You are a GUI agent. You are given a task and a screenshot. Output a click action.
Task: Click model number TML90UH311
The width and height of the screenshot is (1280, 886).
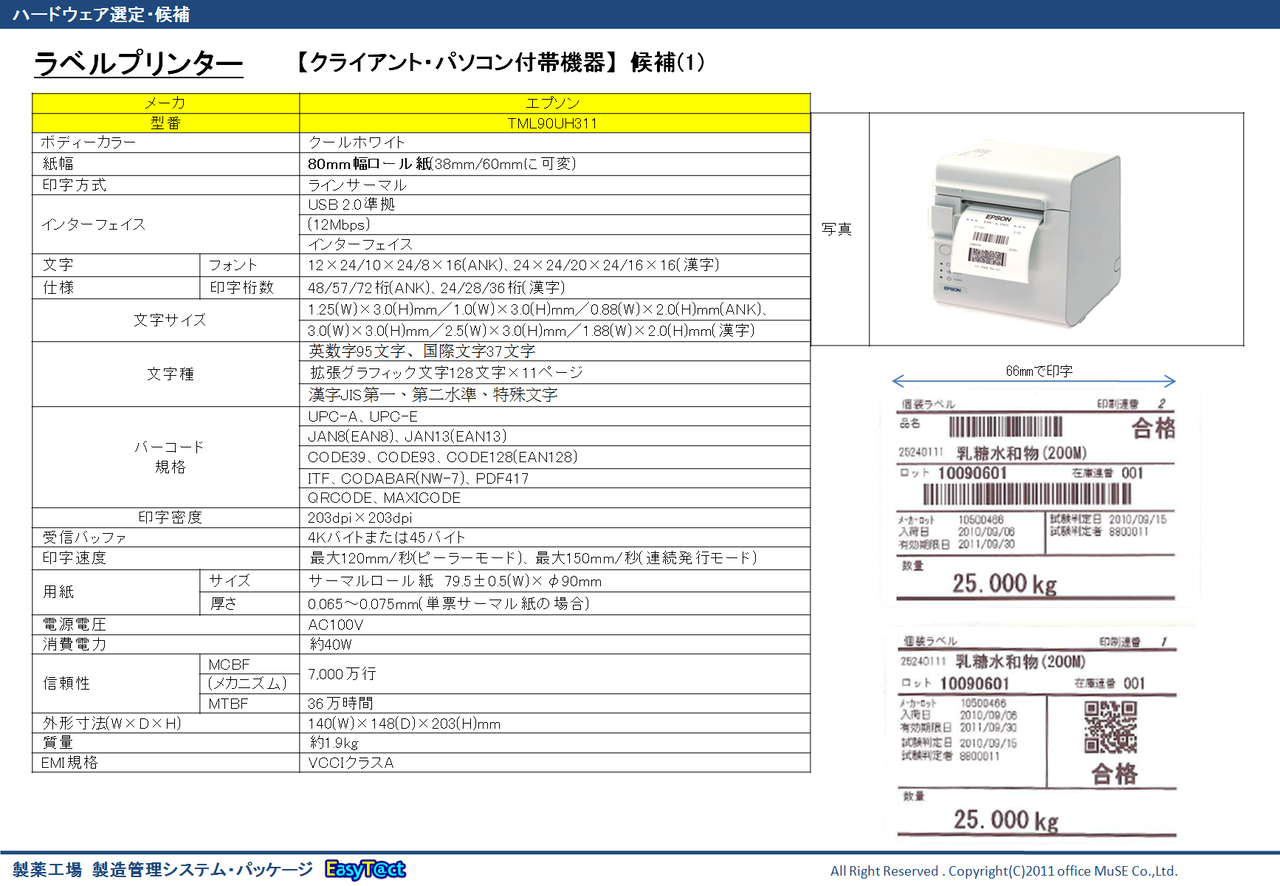(x=553, y=124)
